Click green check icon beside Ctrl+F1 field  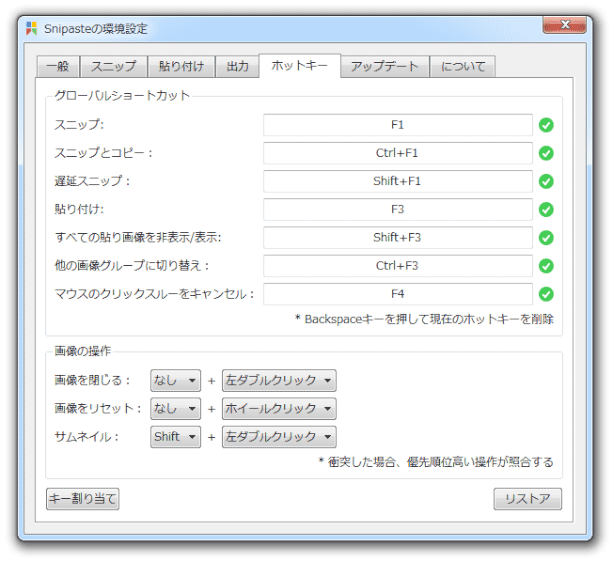point(546,153)
